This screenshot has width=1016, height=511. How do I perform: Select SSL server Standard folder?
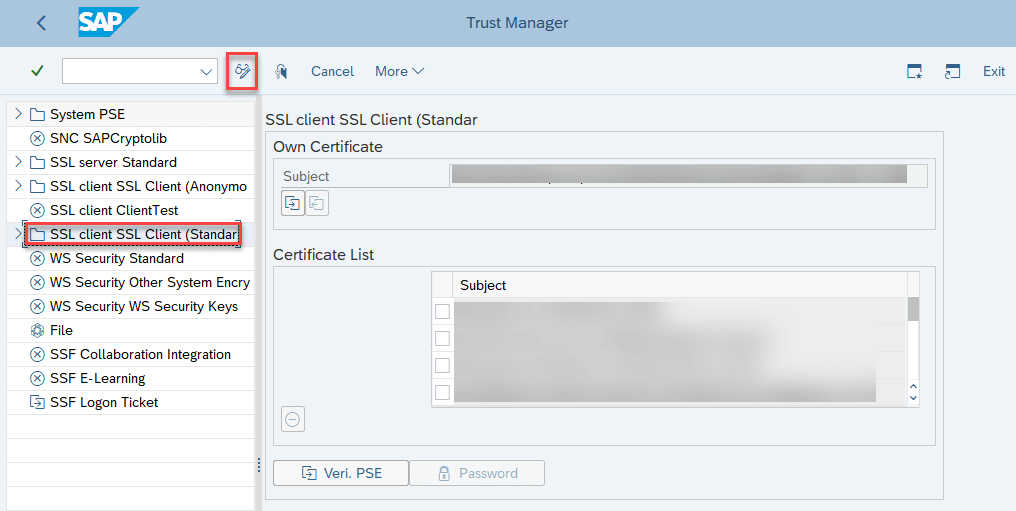click(113, 163)
